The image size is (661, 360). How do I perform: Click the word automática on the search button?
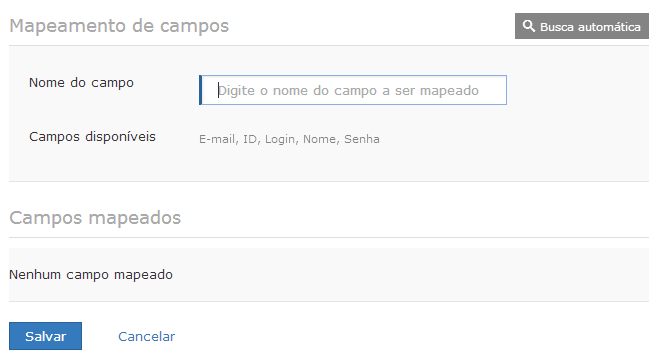[609, 27]
